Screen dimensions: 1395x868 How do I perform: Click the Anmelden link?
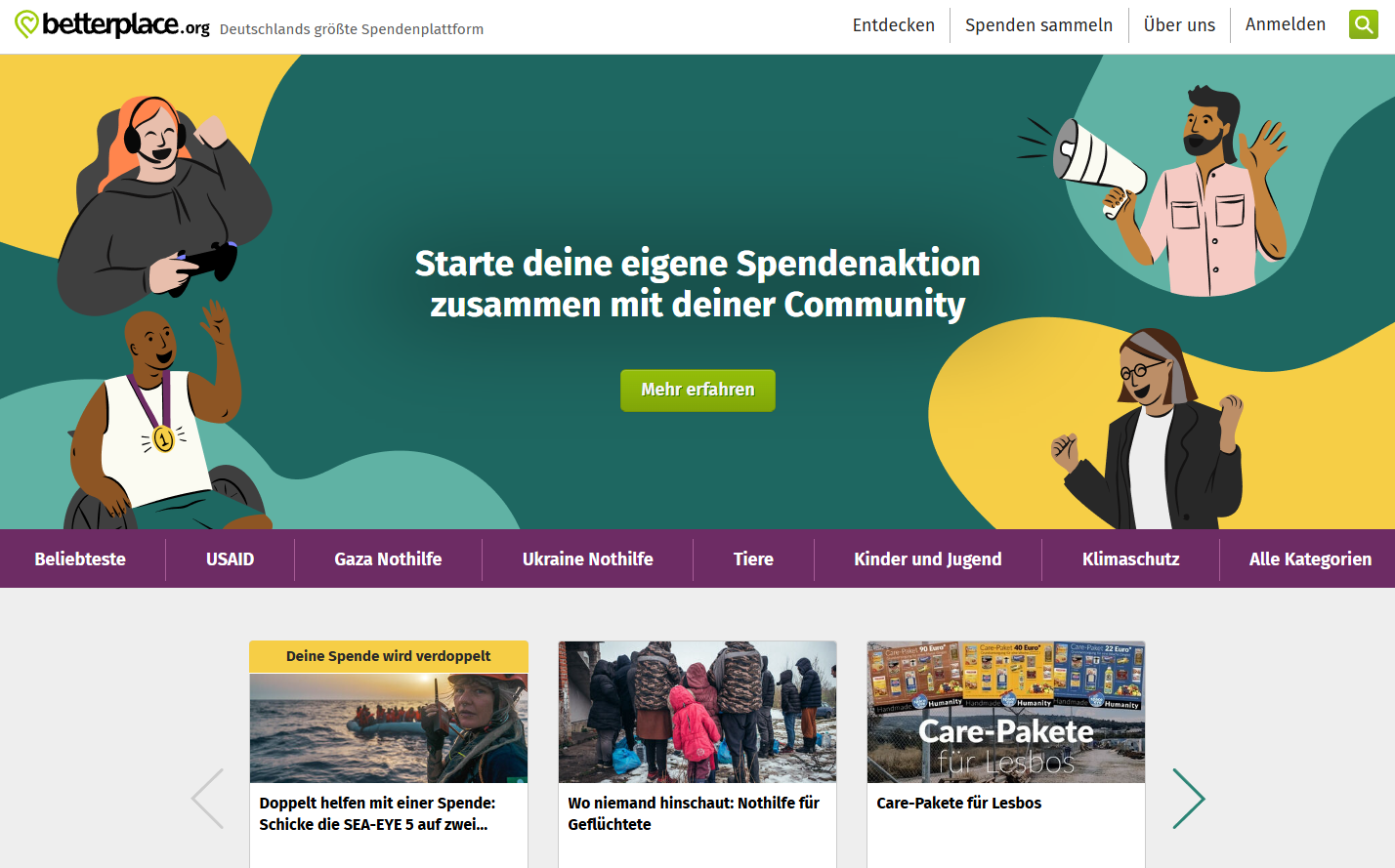click(1285, 24)
